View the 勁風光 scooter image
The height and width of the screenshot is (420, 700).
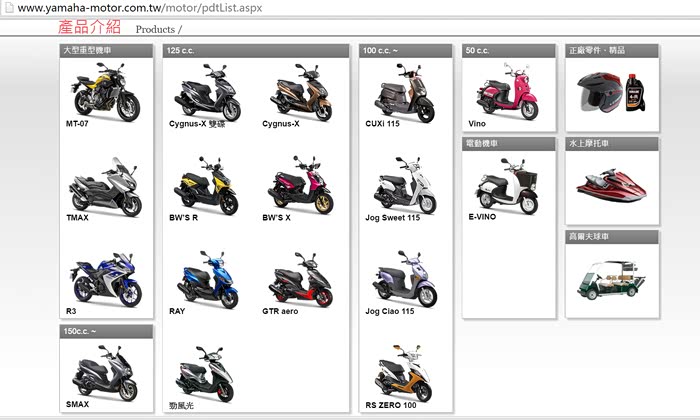205,374
